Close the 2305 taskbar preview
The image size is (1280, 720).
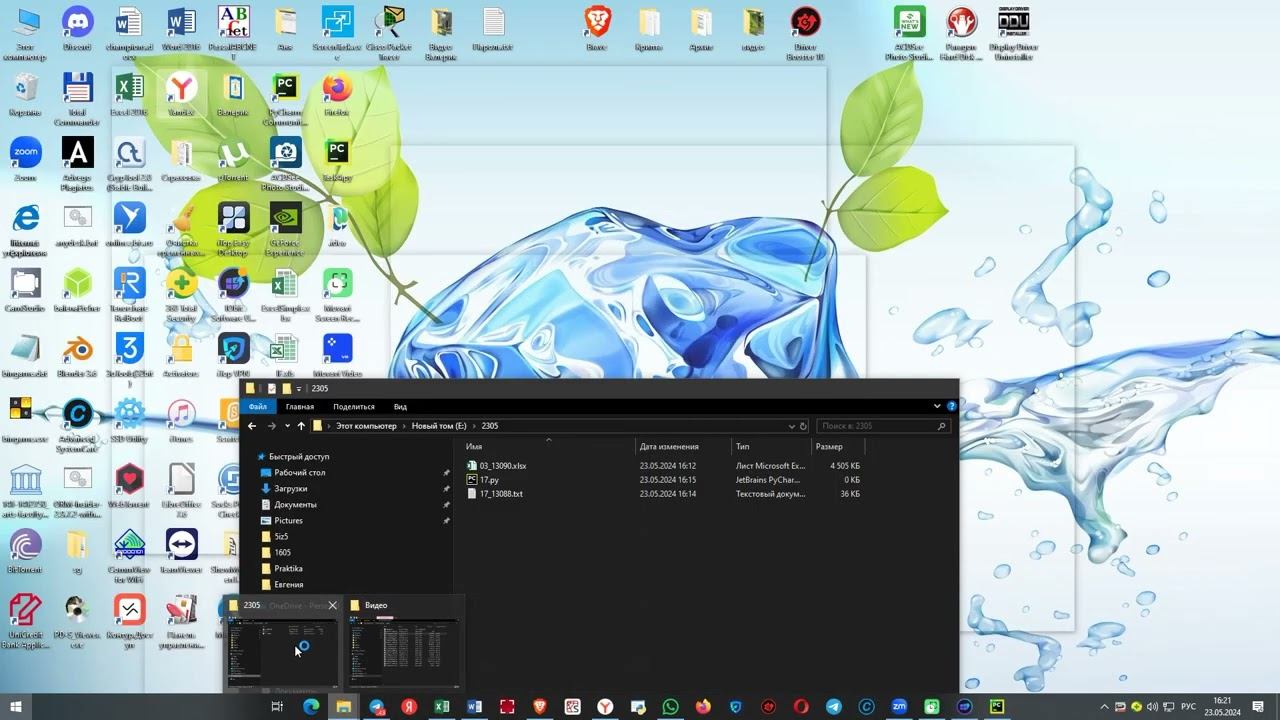point(333,605)
